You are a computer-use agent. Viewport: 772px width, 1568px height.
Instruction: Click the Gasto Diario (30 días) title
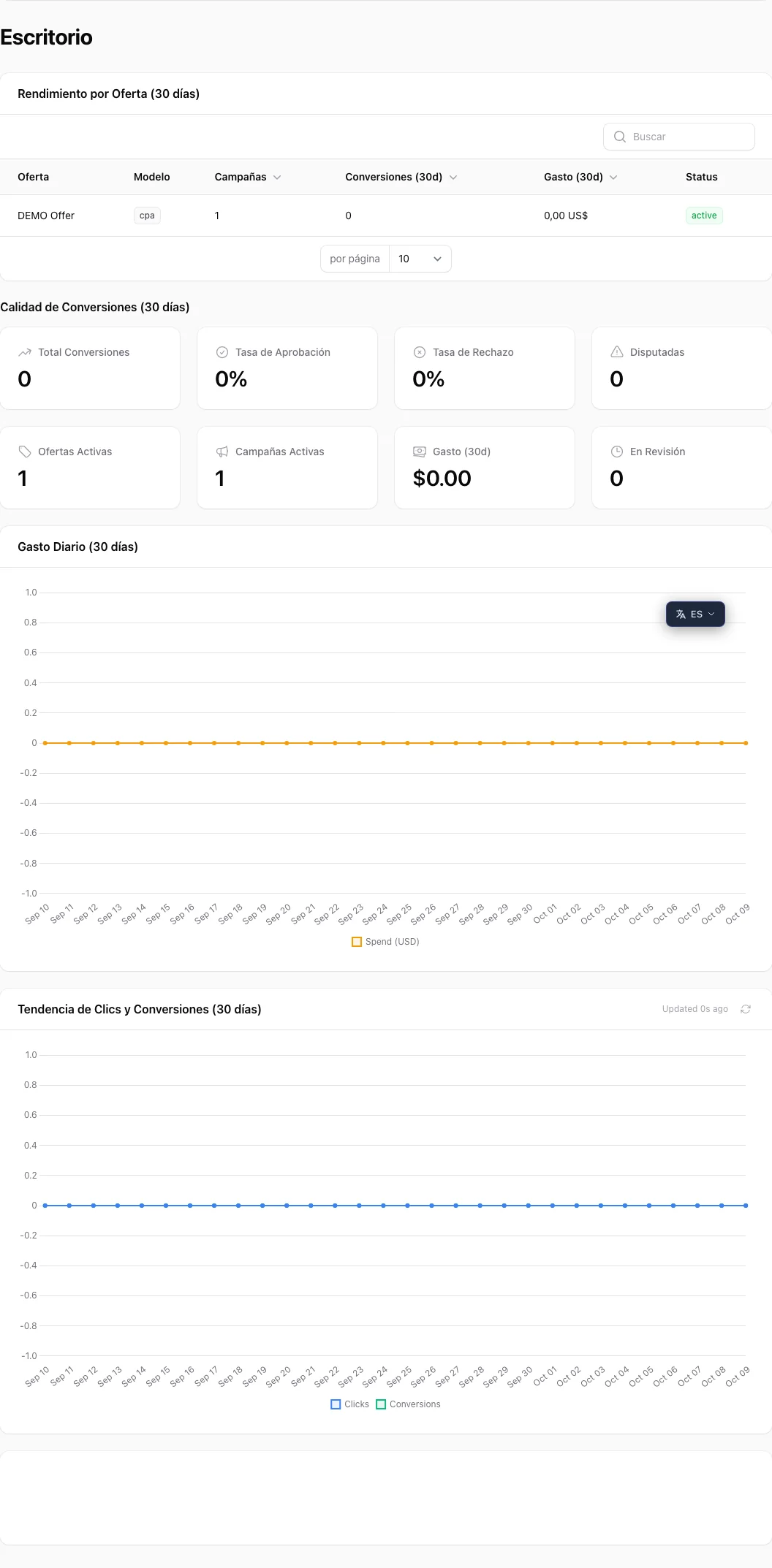pyautogui.click(x=77, y=547)
